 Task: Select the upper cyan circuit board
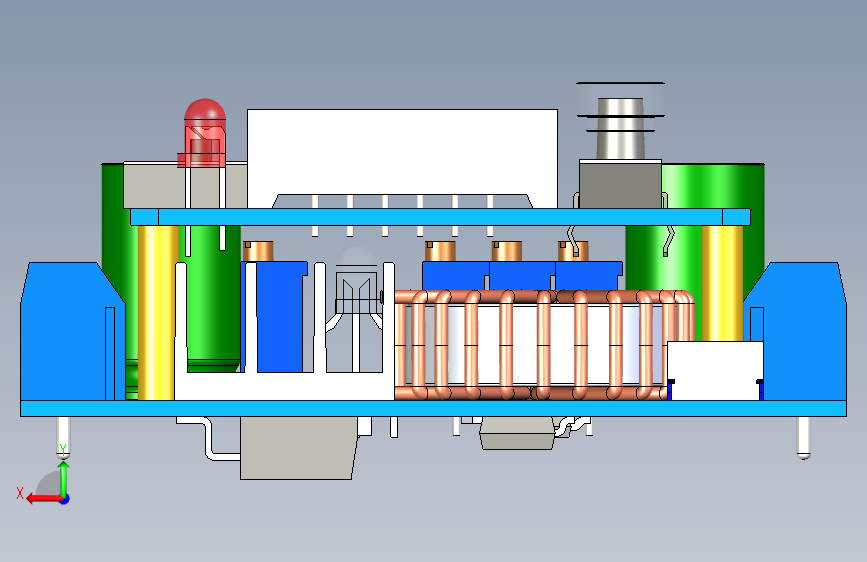(x=440, y=217)
